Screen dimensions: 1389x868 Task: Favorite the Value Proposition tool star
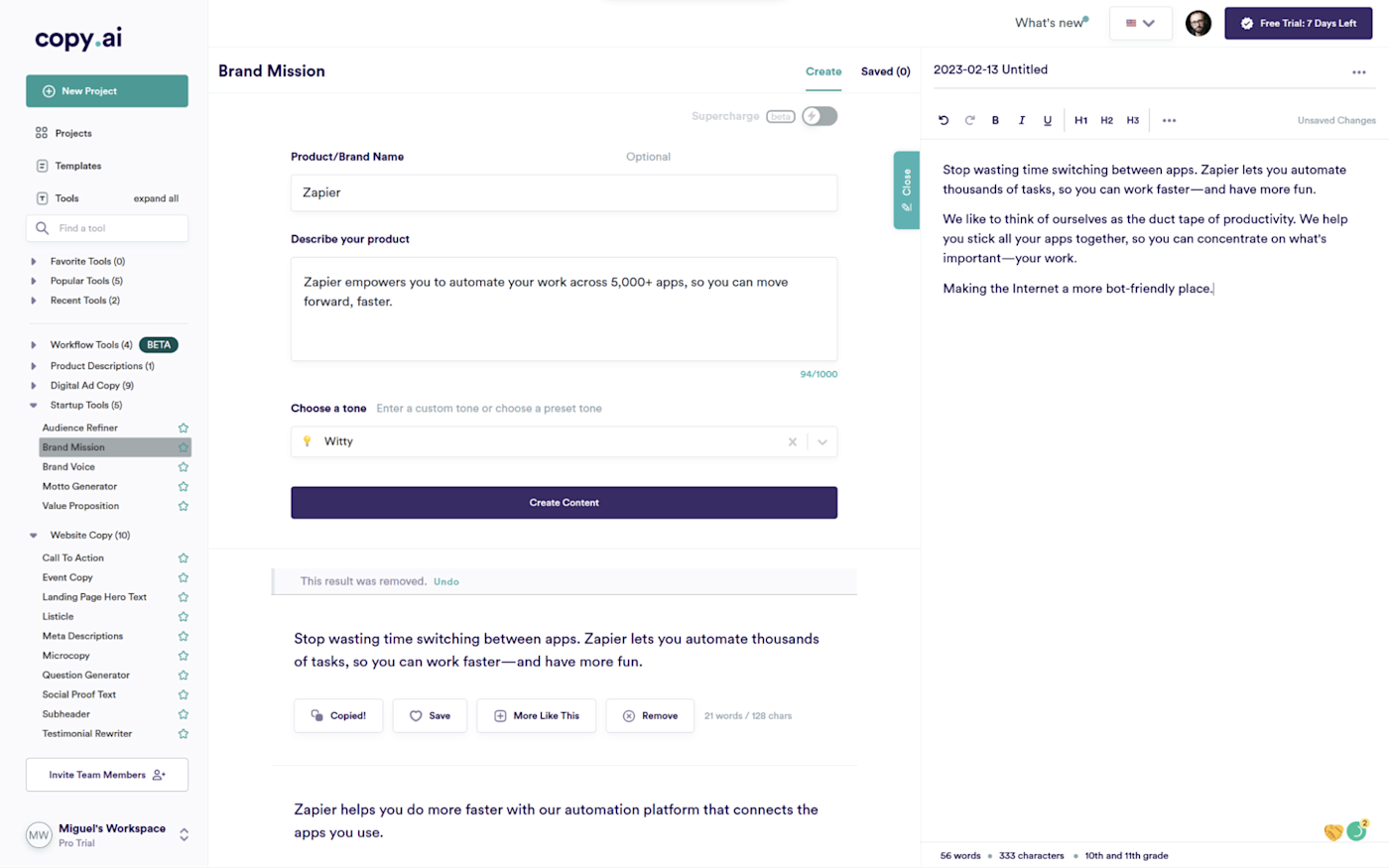(183, 506)
